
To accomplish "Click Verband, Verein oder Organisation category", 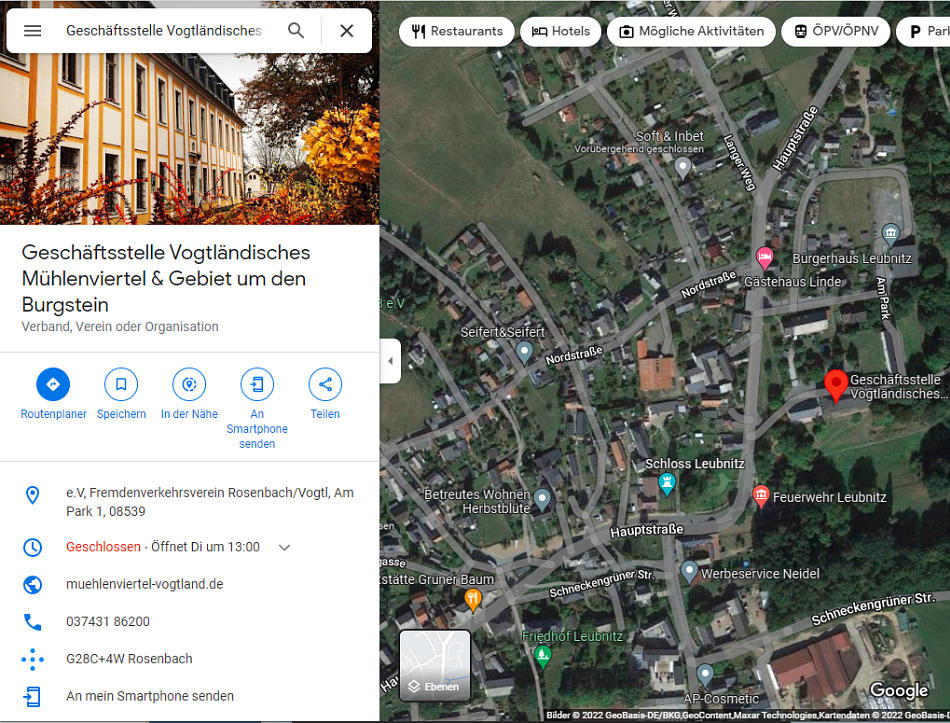I will [120, 327].
